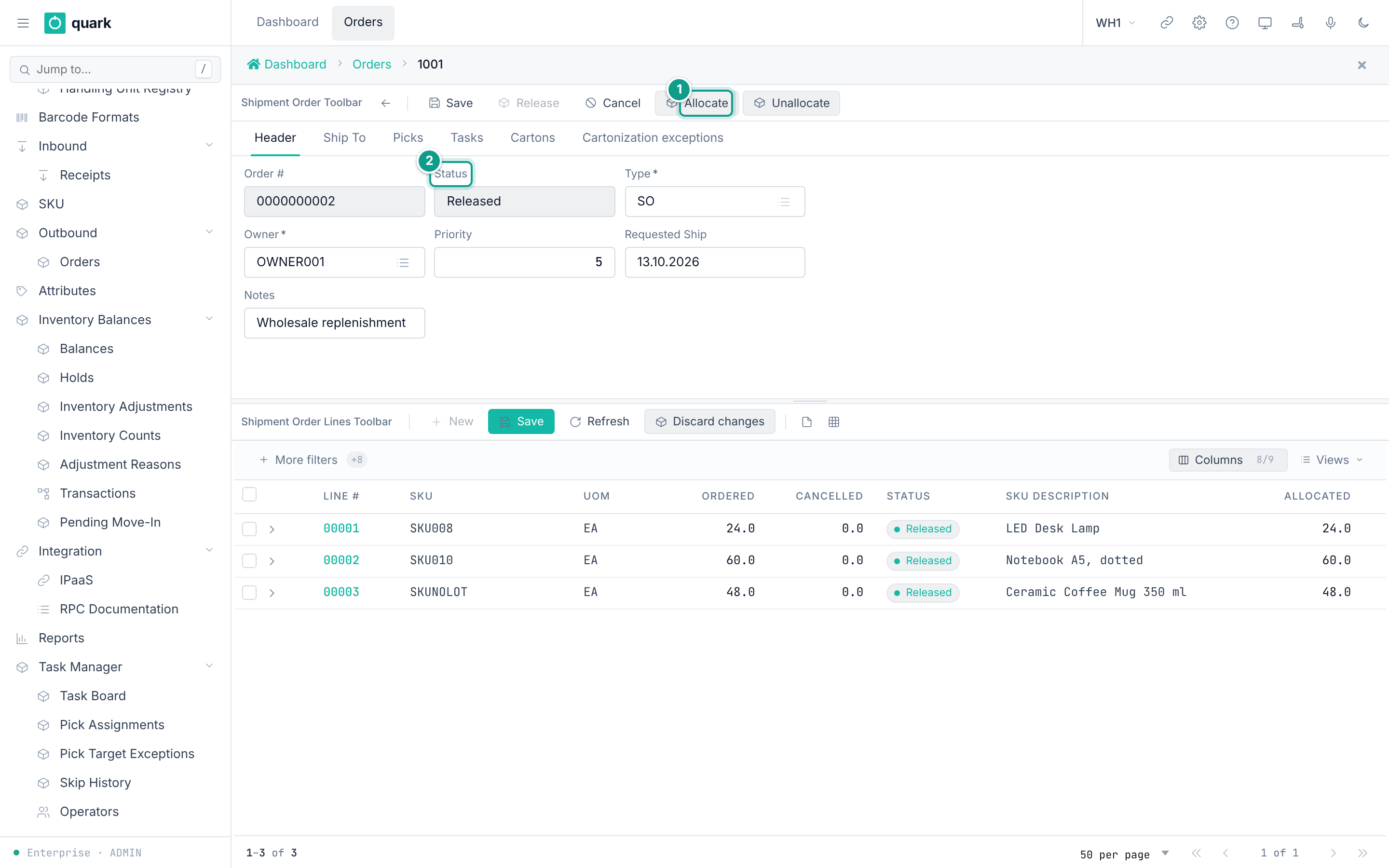
Task: Open the Cartonization exceptions tab
Action: tap(653, 138)
